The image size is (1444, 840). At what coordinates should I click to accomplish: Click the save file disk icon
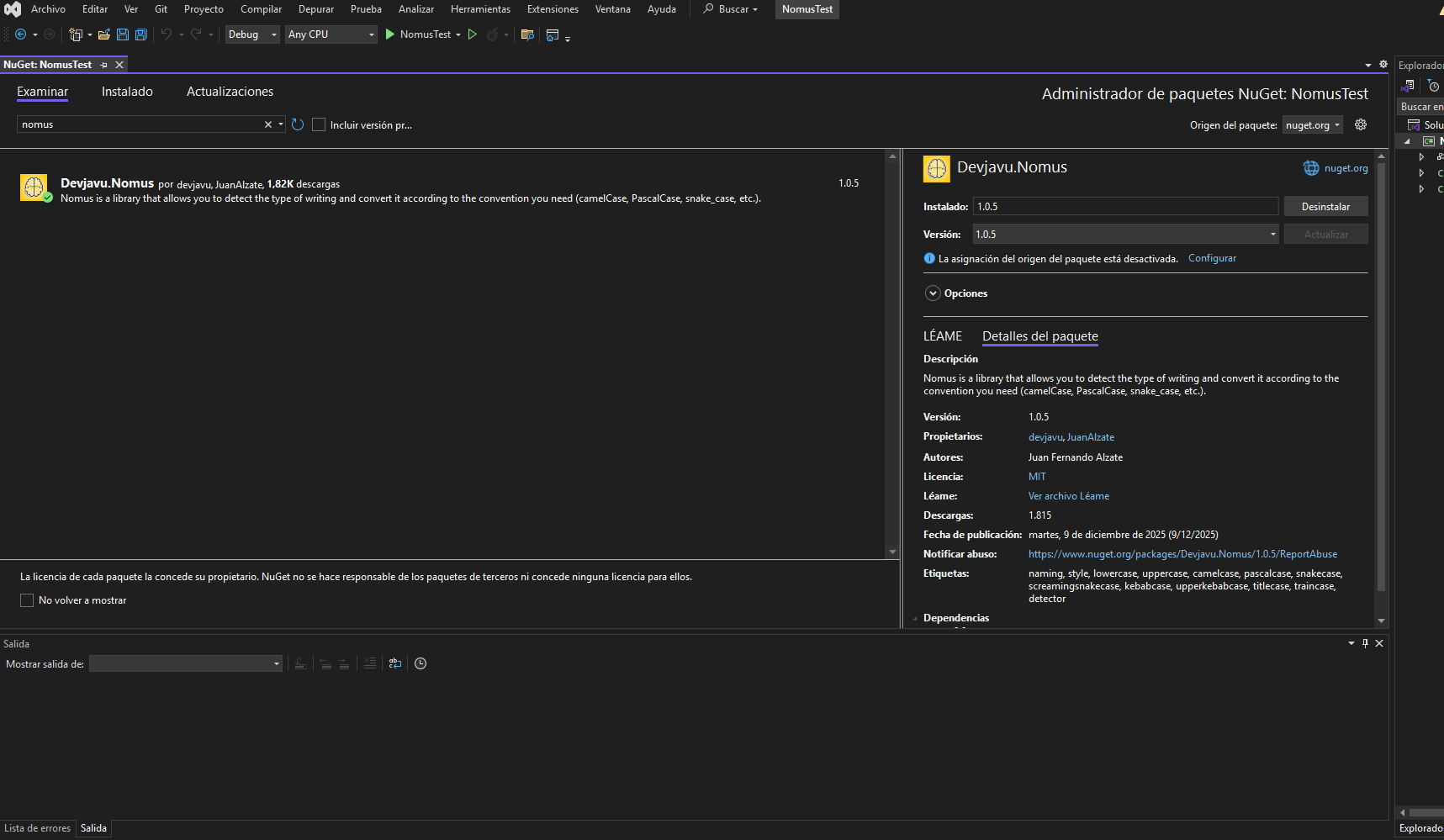(x=123, y=34)
